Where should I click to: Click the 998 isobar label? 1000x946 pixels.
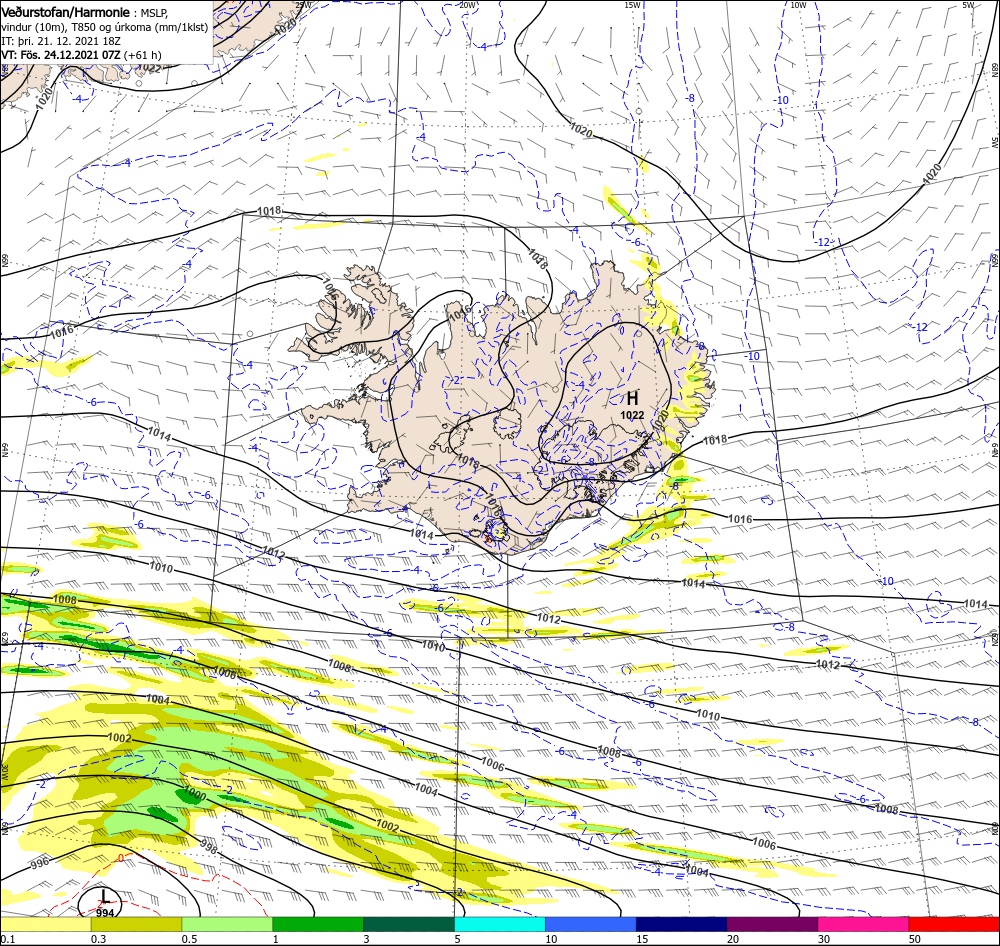coord(209,847)
